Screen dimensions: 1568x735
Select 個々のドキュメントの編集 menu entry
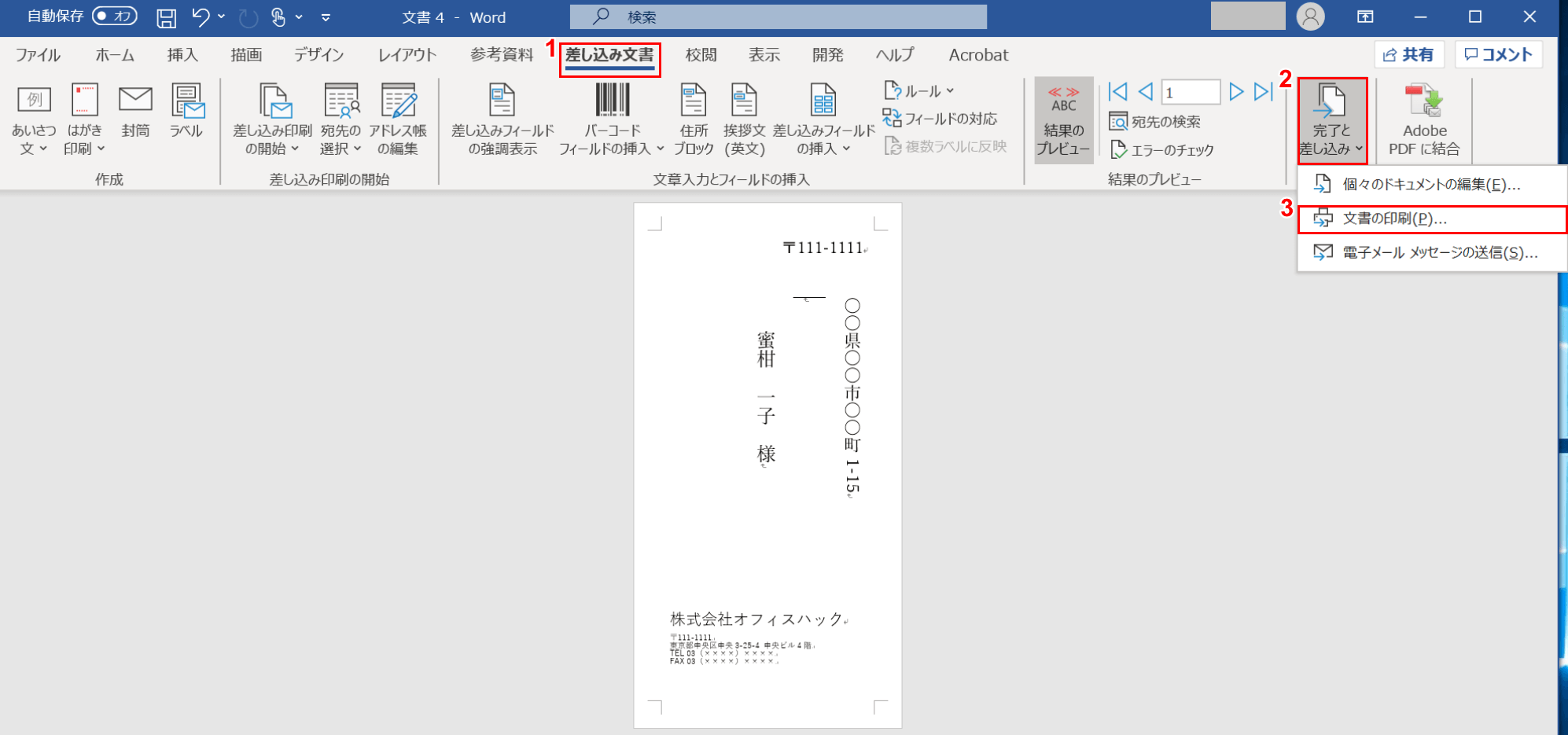click(1432, 185)
